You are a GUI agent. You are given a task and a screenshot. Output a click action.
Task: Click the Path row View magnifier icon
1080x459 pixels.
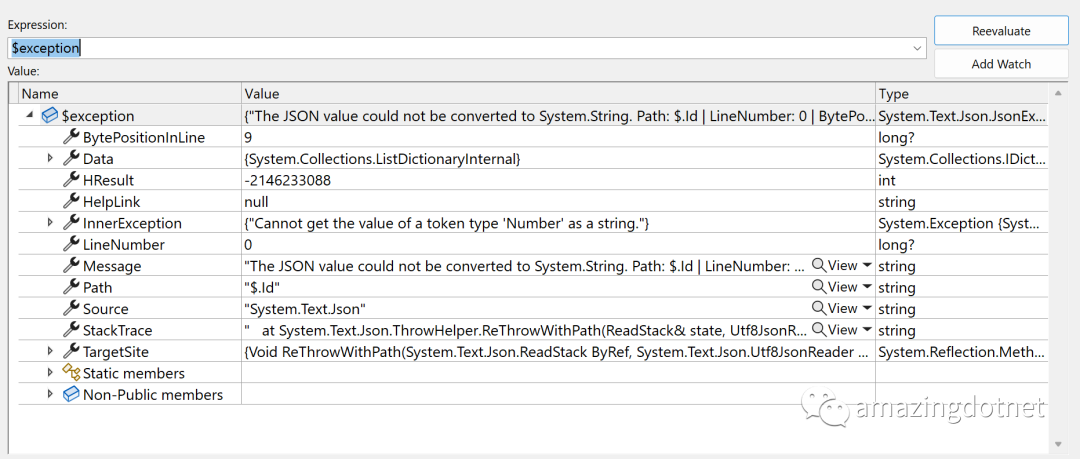click(819, 288)
